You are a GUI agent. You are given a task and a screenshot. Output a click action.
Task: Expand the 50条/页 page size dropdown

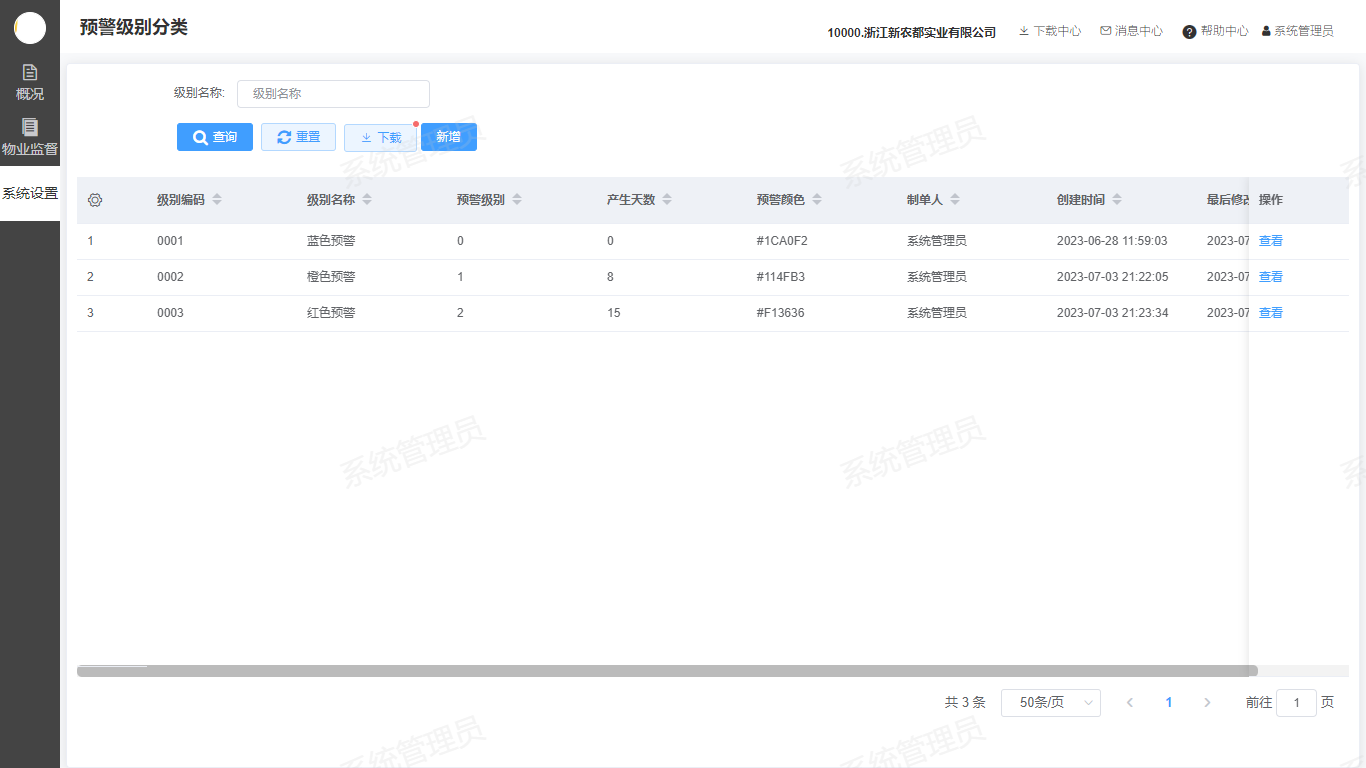pos(1050,703)
